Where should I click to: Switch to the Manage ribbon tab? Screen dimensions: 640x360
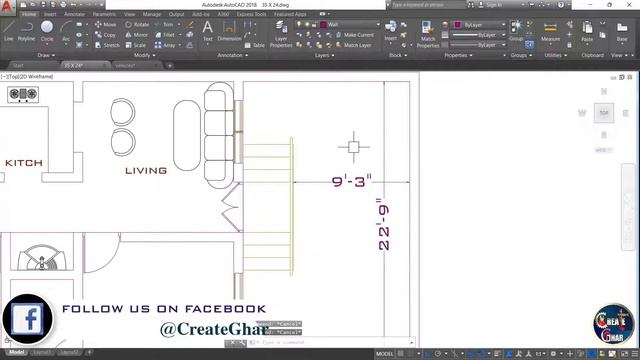(151, 14)
